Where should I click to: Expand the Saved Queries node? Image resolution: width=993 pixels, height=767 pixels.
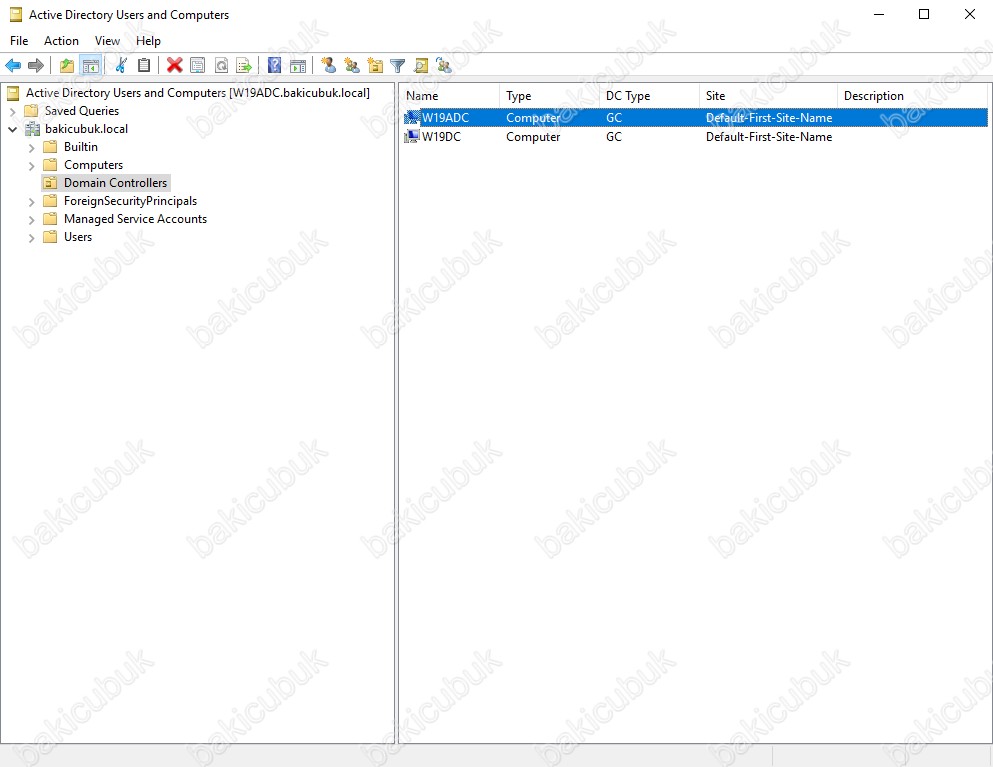[x=12, y=111]
